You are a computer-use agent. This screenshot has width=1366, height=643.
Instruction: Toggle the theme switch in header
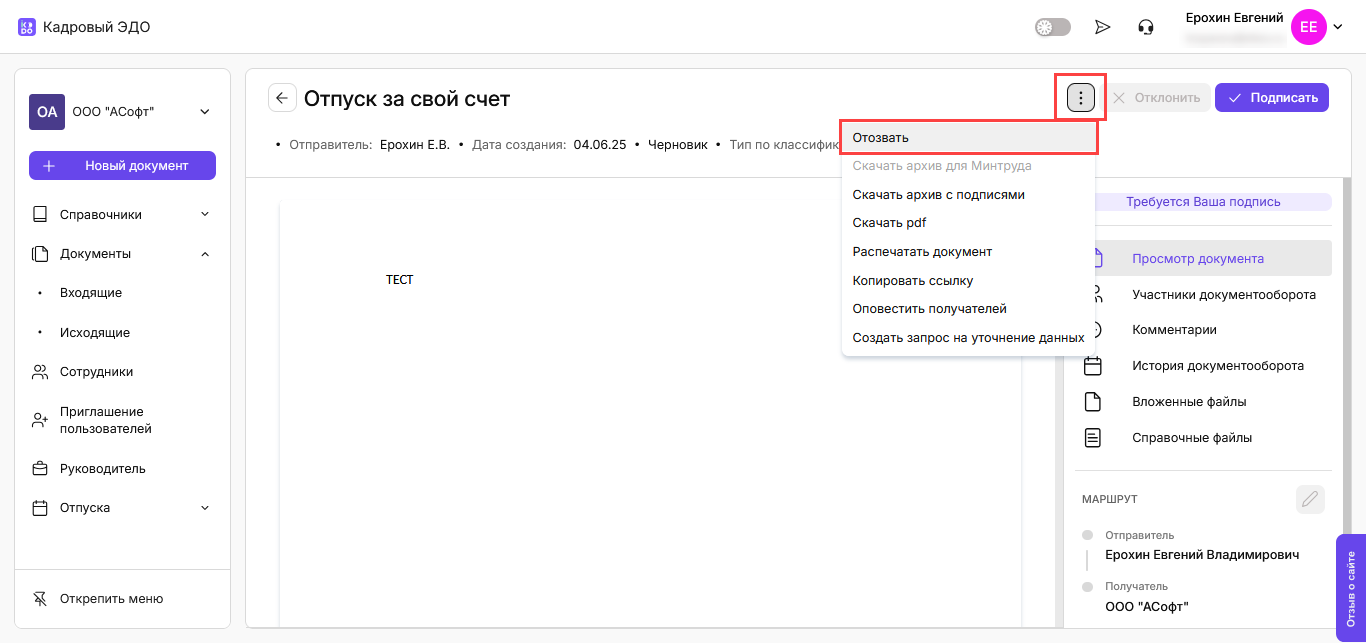(1052, 27)
